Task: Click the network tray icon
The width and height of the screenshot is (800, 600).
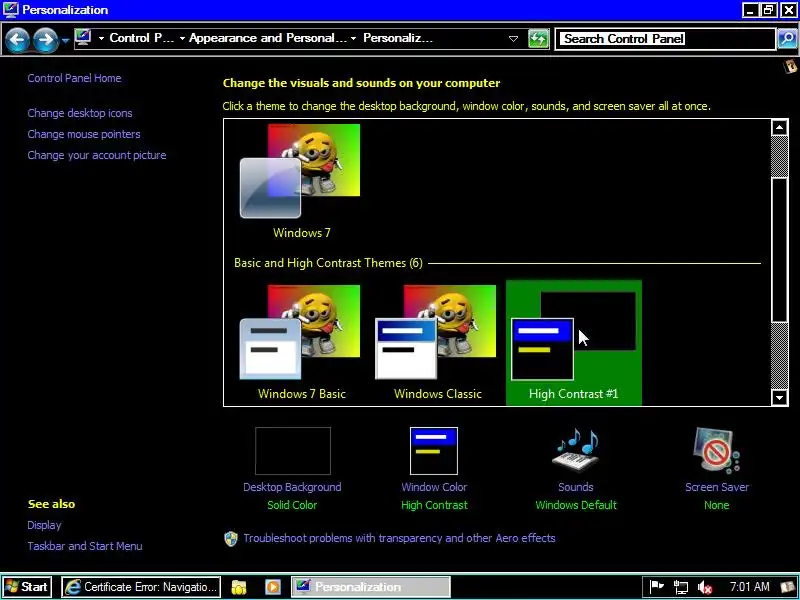Action: coord(681,587)
